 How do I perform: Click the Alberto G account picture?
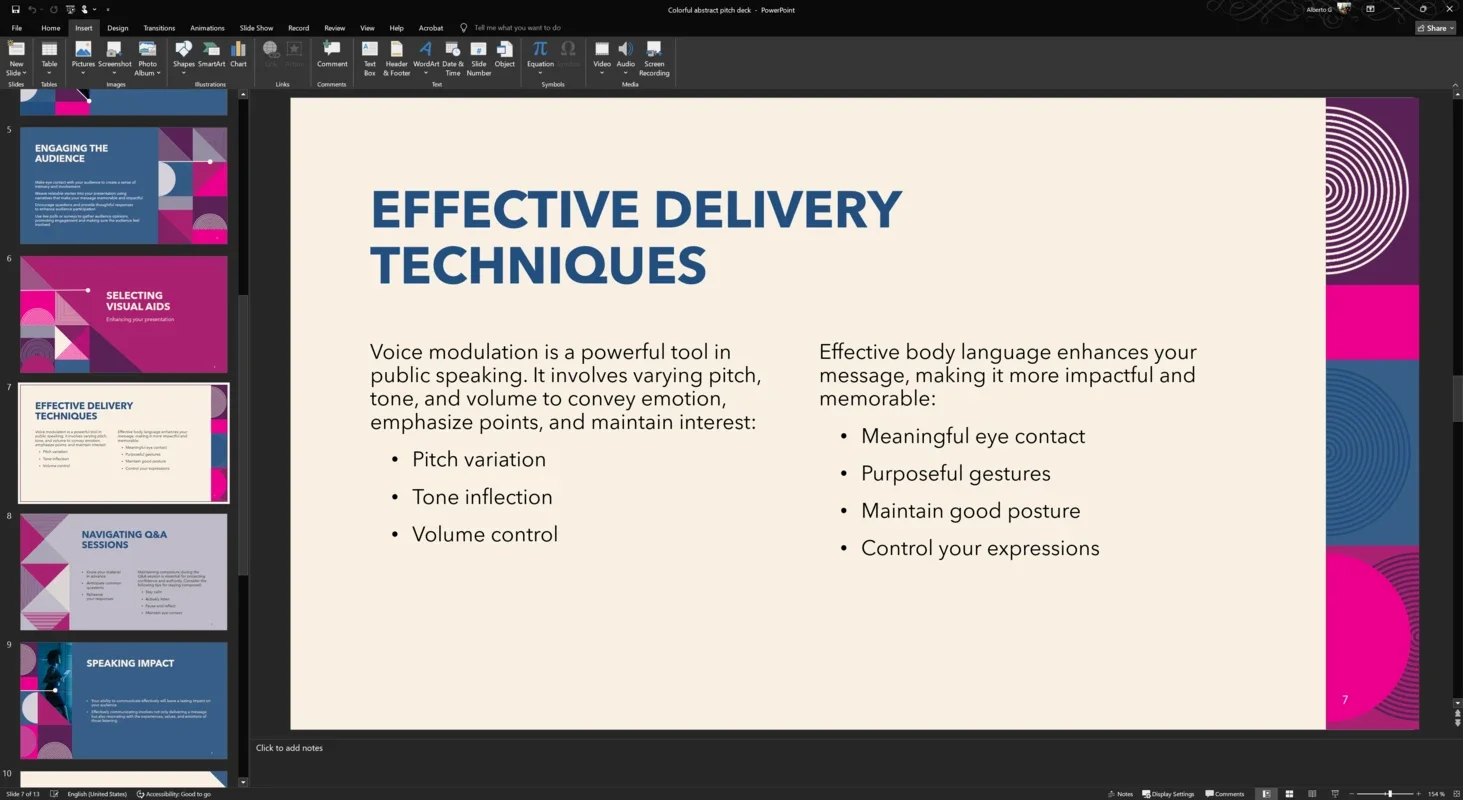pyautogui.click(x=1344, y=8)
